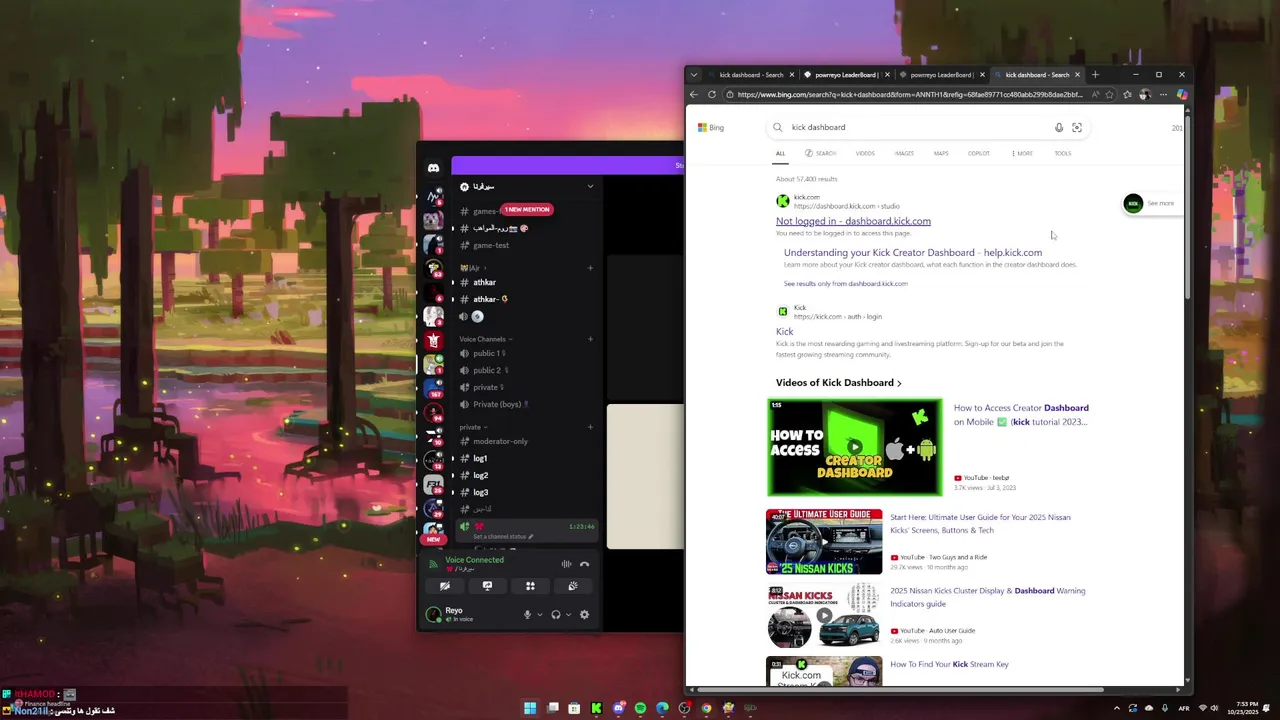Open Discord home via the Discord logo

[x=433, y=168]
